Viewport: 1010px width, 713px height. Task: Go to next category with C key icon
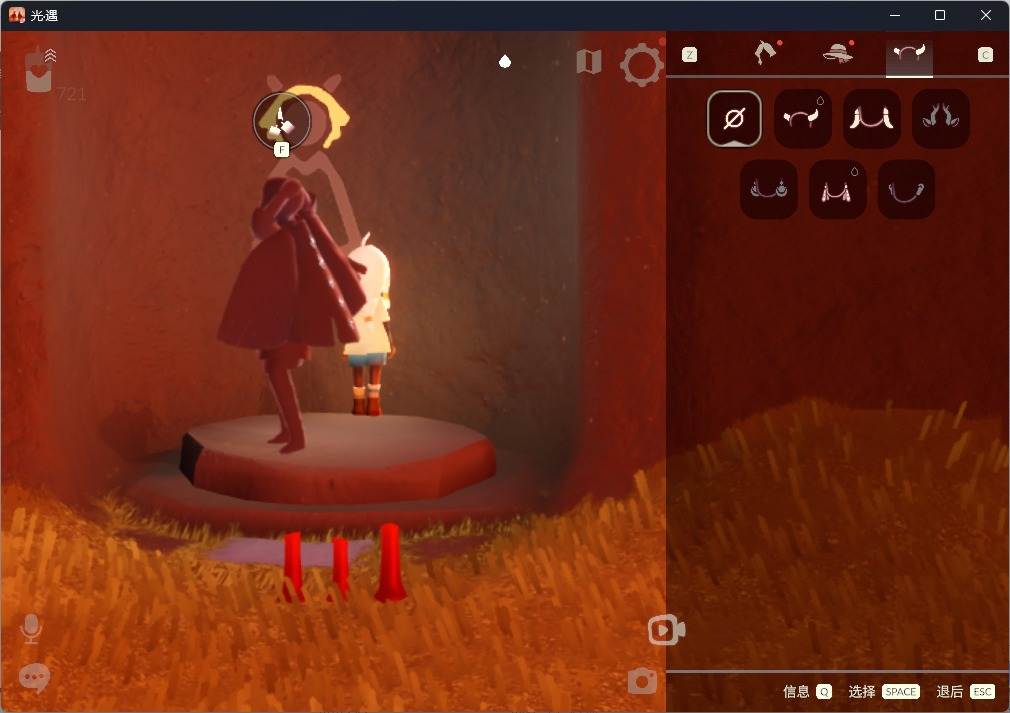tap(985, 55)
